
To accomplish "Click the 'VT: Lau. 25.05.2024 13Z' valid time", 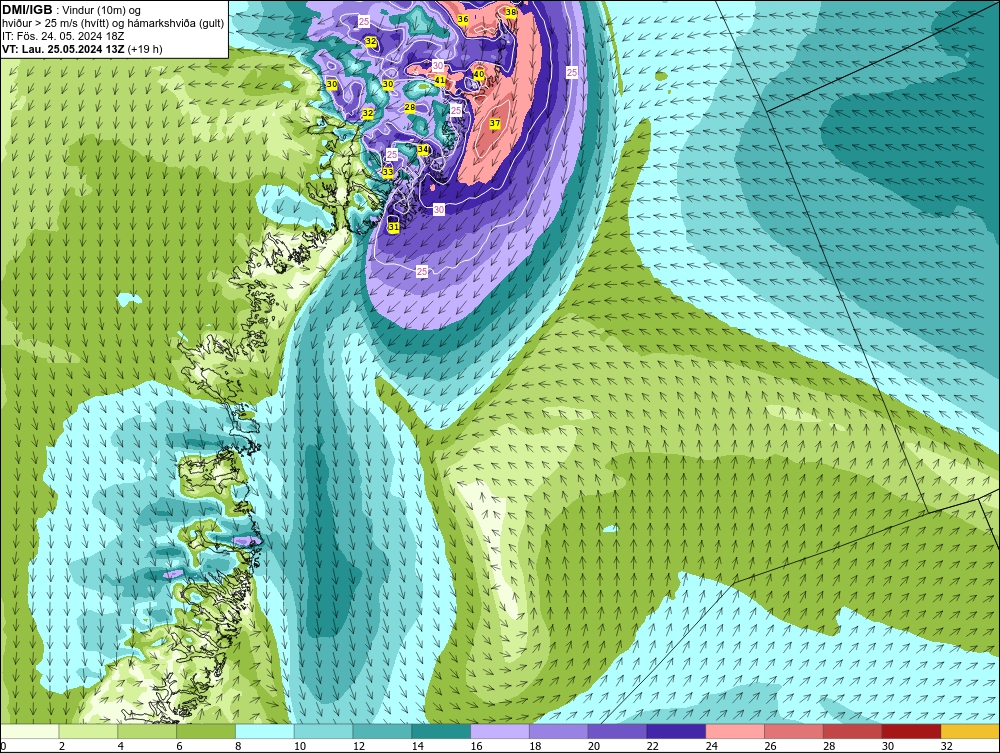I will pyautogui.click(x=64, y=49).
